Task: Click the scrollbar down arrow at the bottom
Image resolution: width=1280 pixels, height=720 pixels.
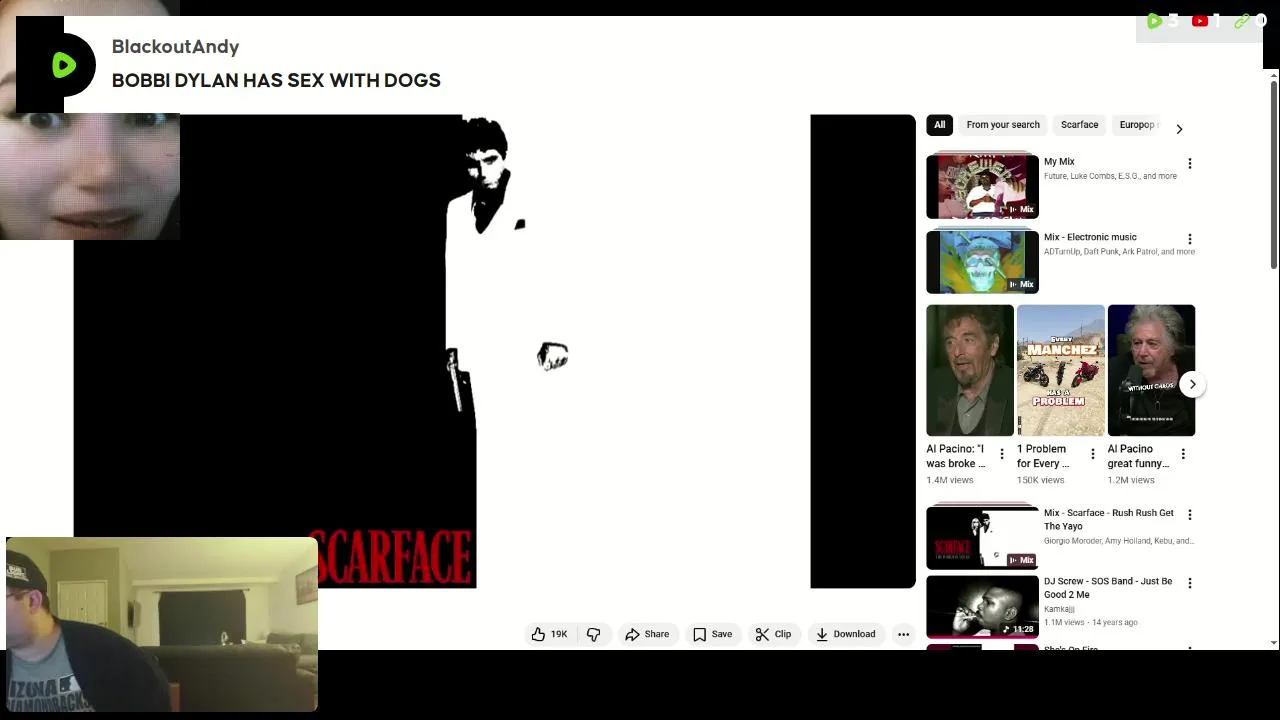Action: [1274, 643]
